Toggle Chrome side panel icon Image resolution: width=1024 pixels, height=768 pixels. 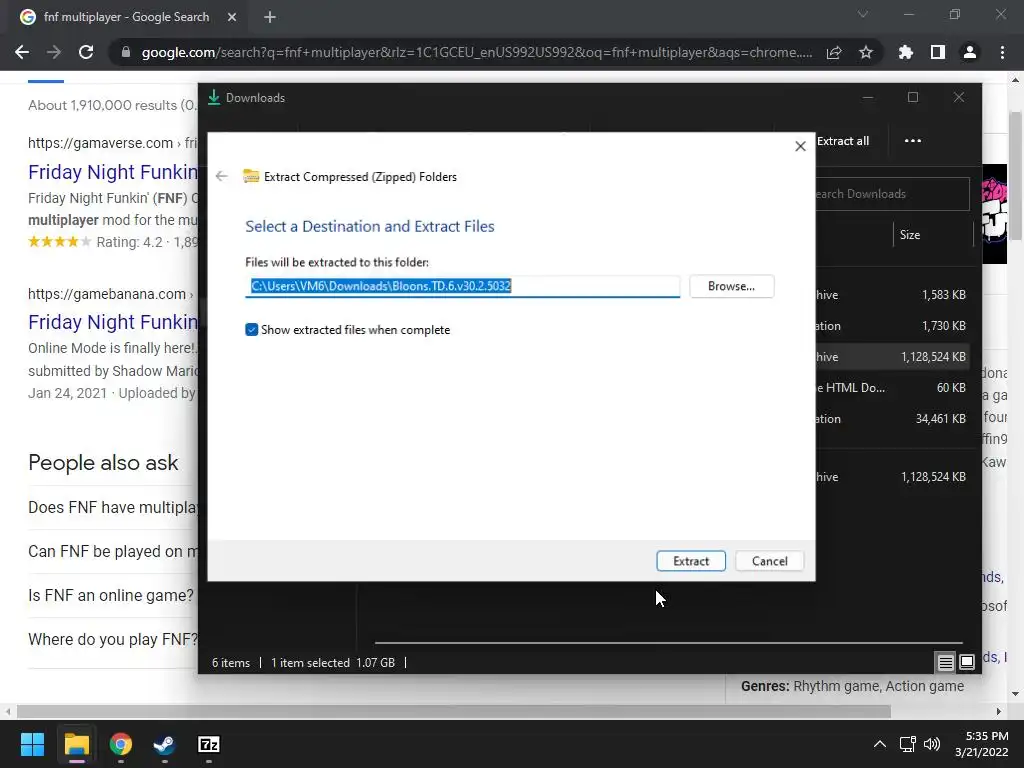point(938,52)
